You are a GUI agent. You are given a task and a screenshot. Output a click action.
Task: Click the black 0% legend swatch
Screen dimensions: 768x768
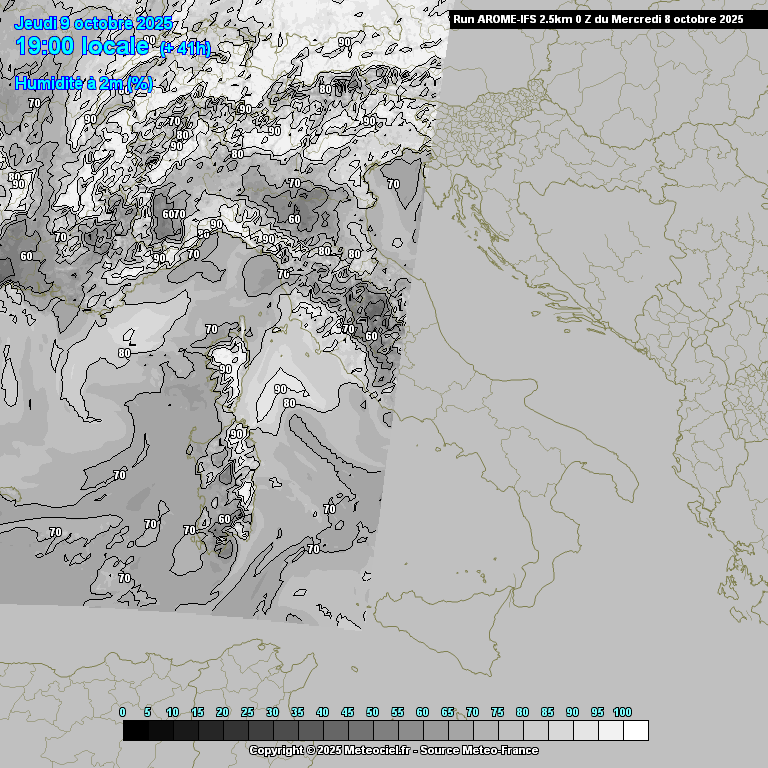tap(135, 731)
